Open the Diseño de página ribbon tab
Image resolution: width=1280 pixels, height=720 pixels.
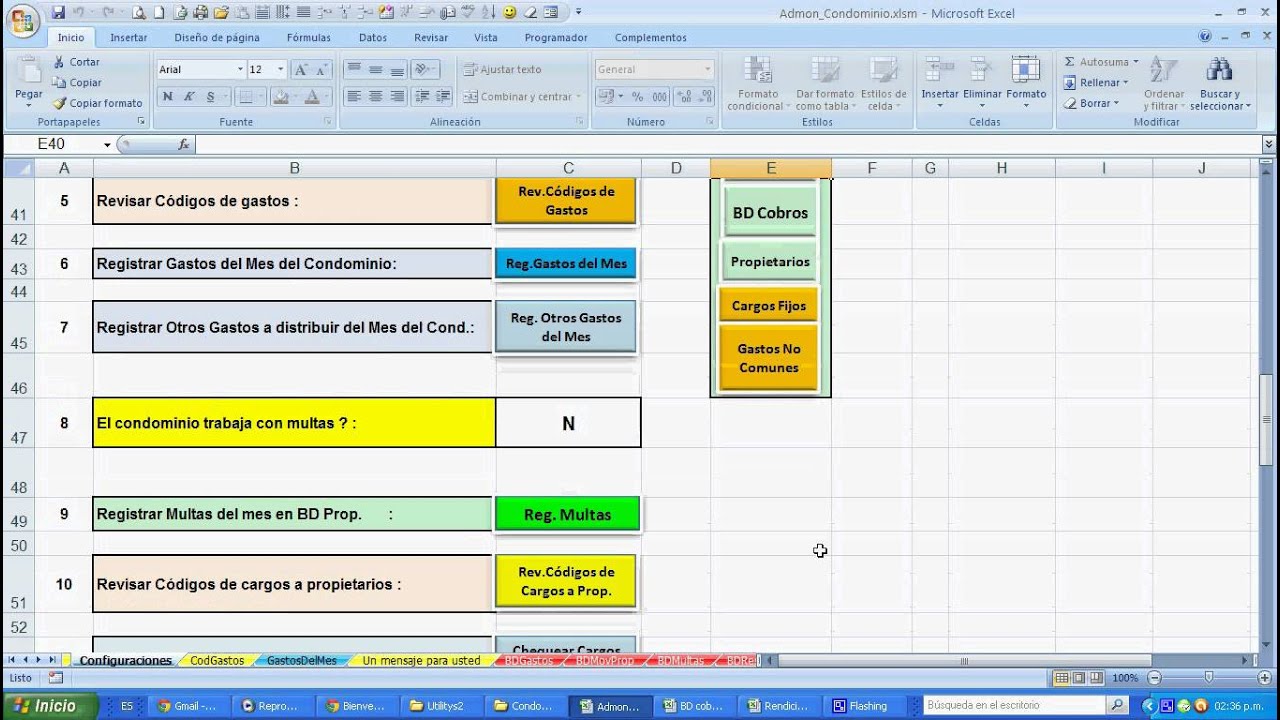tap(217, 37)
